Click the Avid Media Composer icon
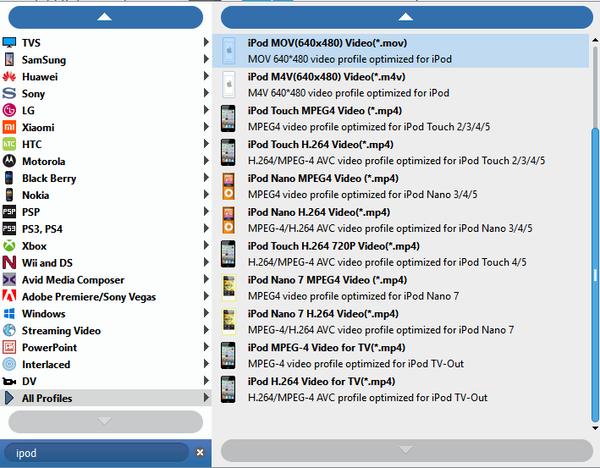The image size is (600, 468). (x=9, y=280)
